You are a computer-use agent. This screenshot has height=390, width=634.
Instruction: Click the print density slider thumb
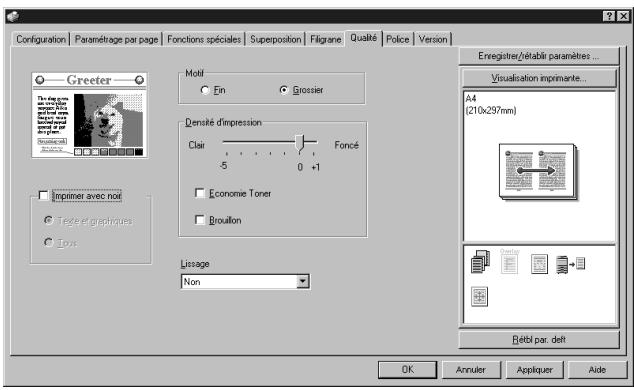coord(299,143)
